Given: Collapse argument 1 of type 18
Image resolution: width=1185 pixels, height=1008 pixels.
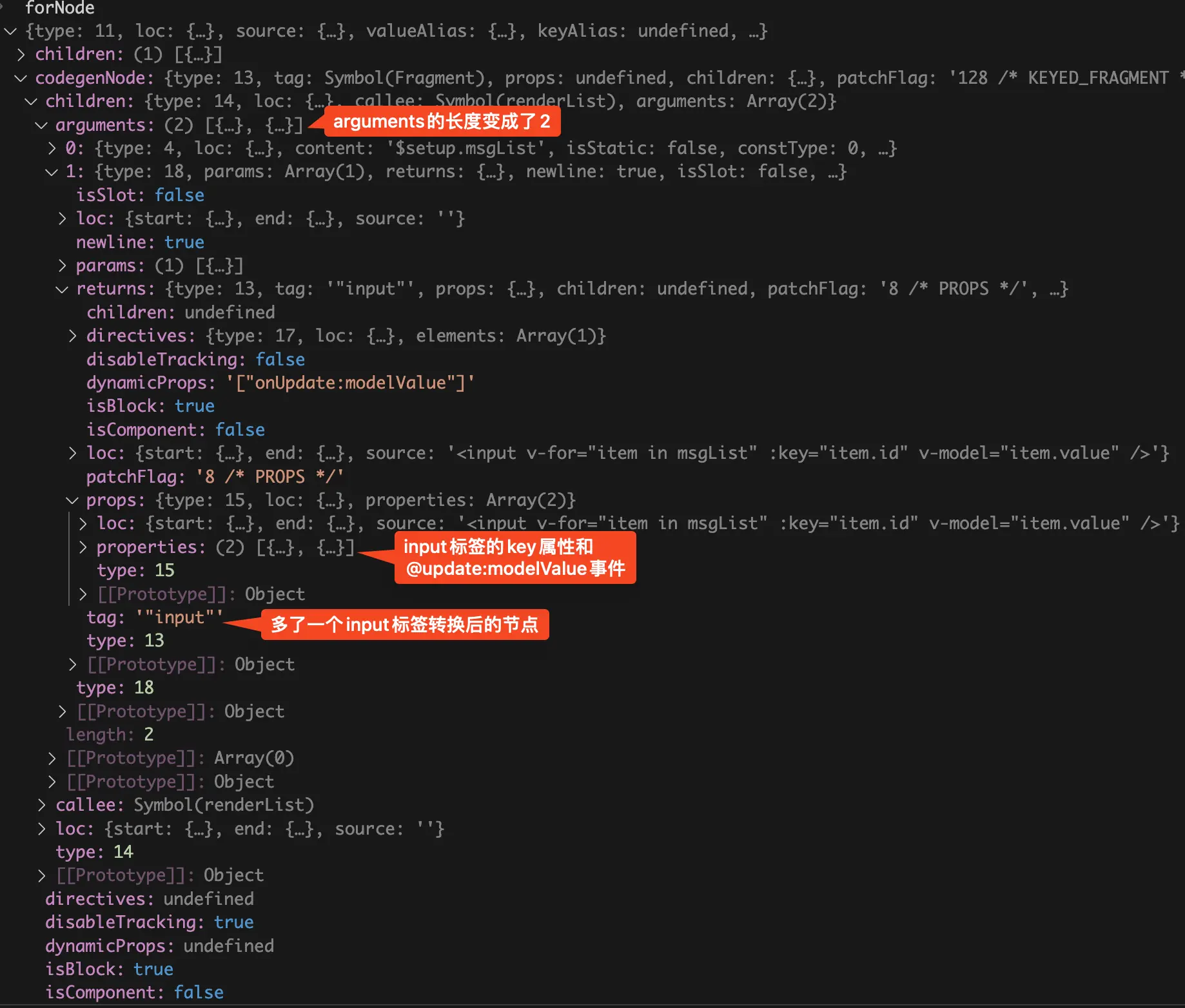Looking at the screenshot, I should [52, 172].
